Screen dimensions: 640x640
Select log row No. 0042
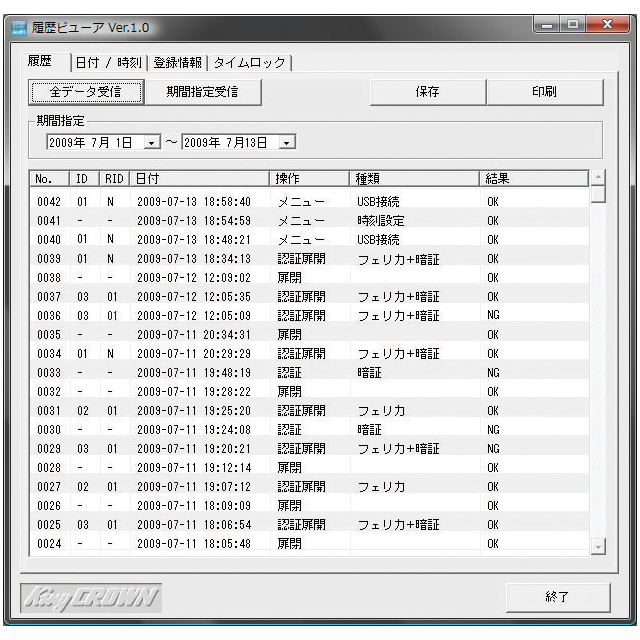300,201
